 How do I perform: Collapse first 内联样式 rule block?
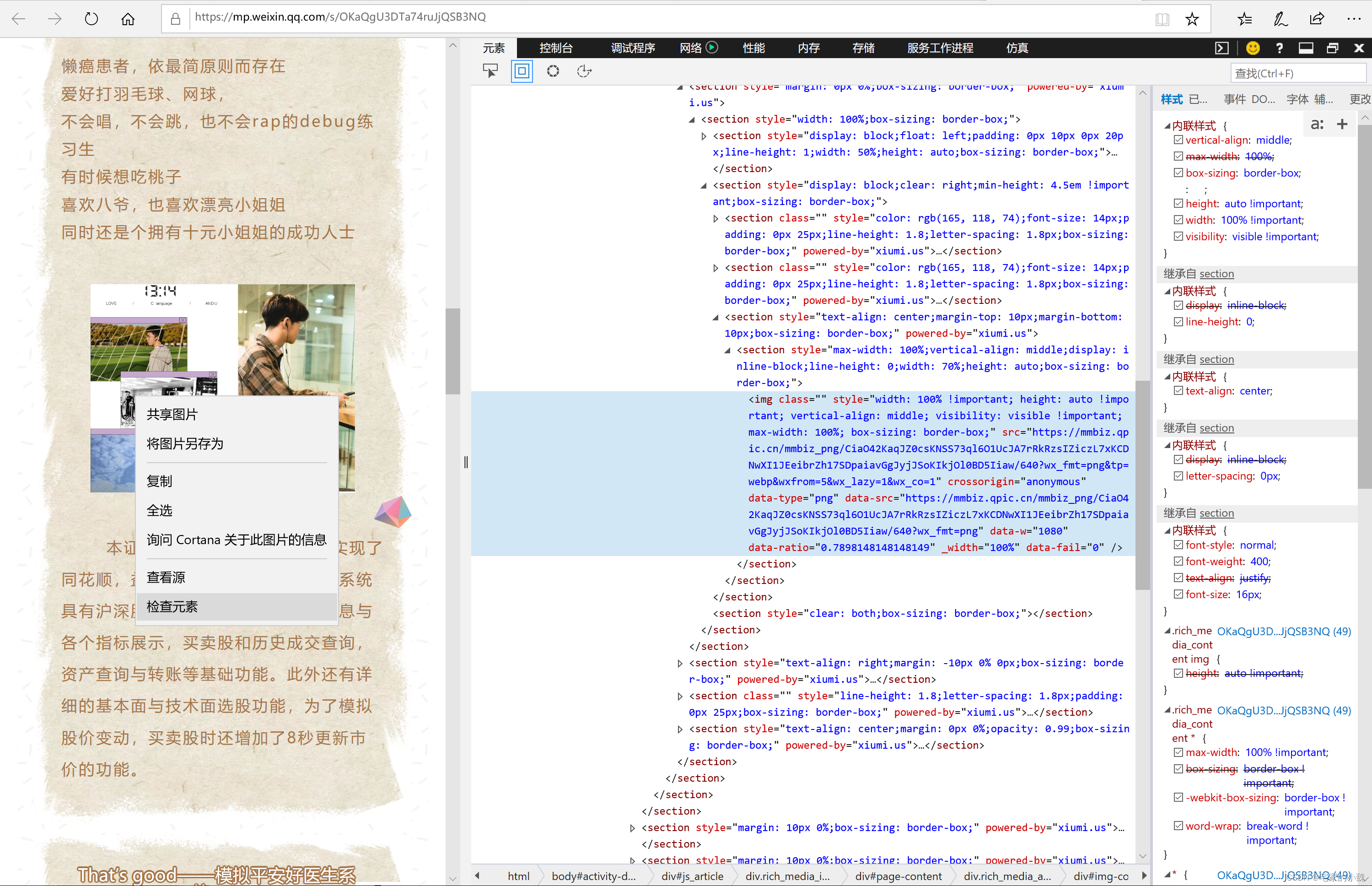tap(1168, 126)
